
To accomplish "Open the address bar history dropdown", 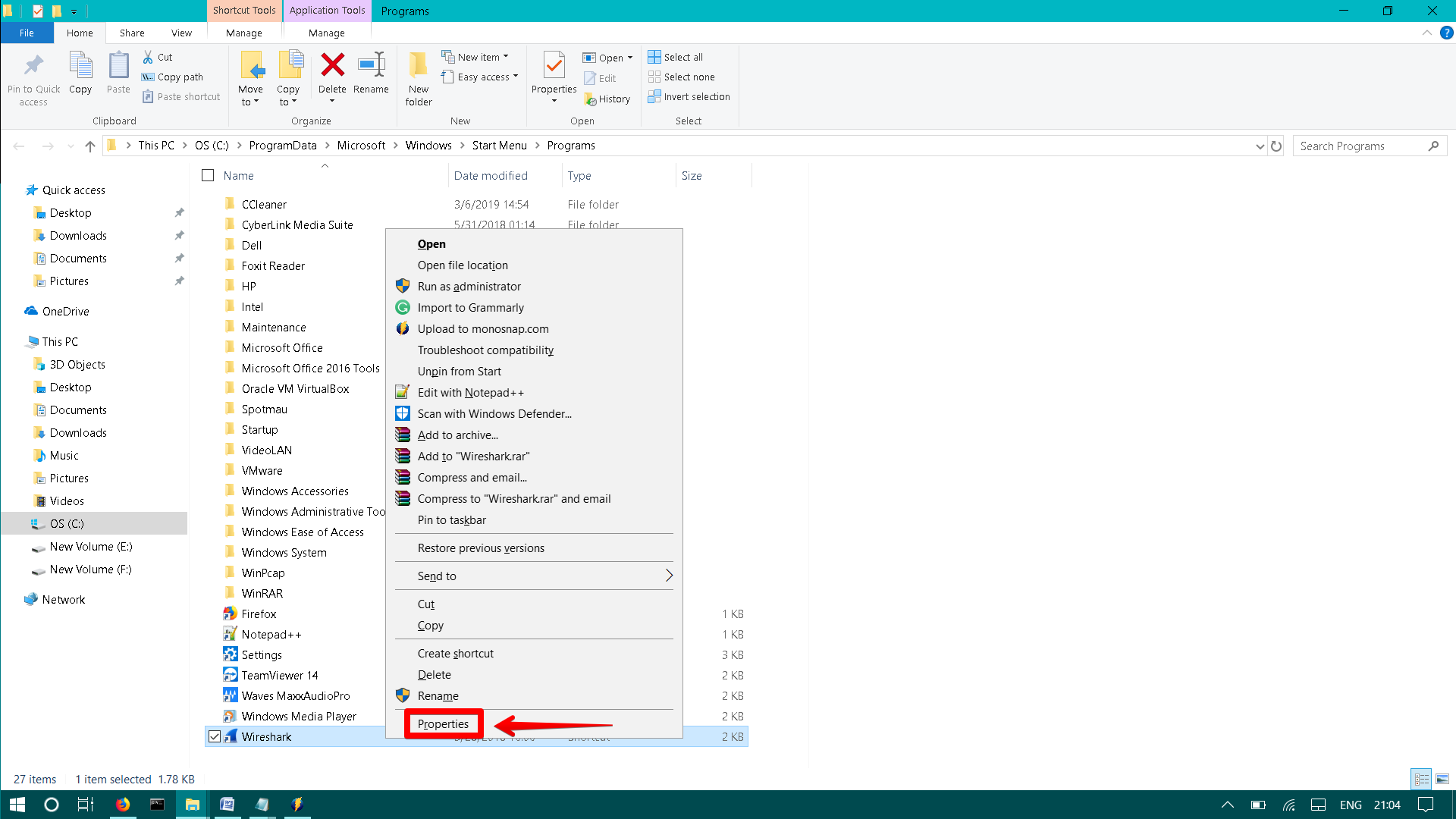I will [1260, 146].
